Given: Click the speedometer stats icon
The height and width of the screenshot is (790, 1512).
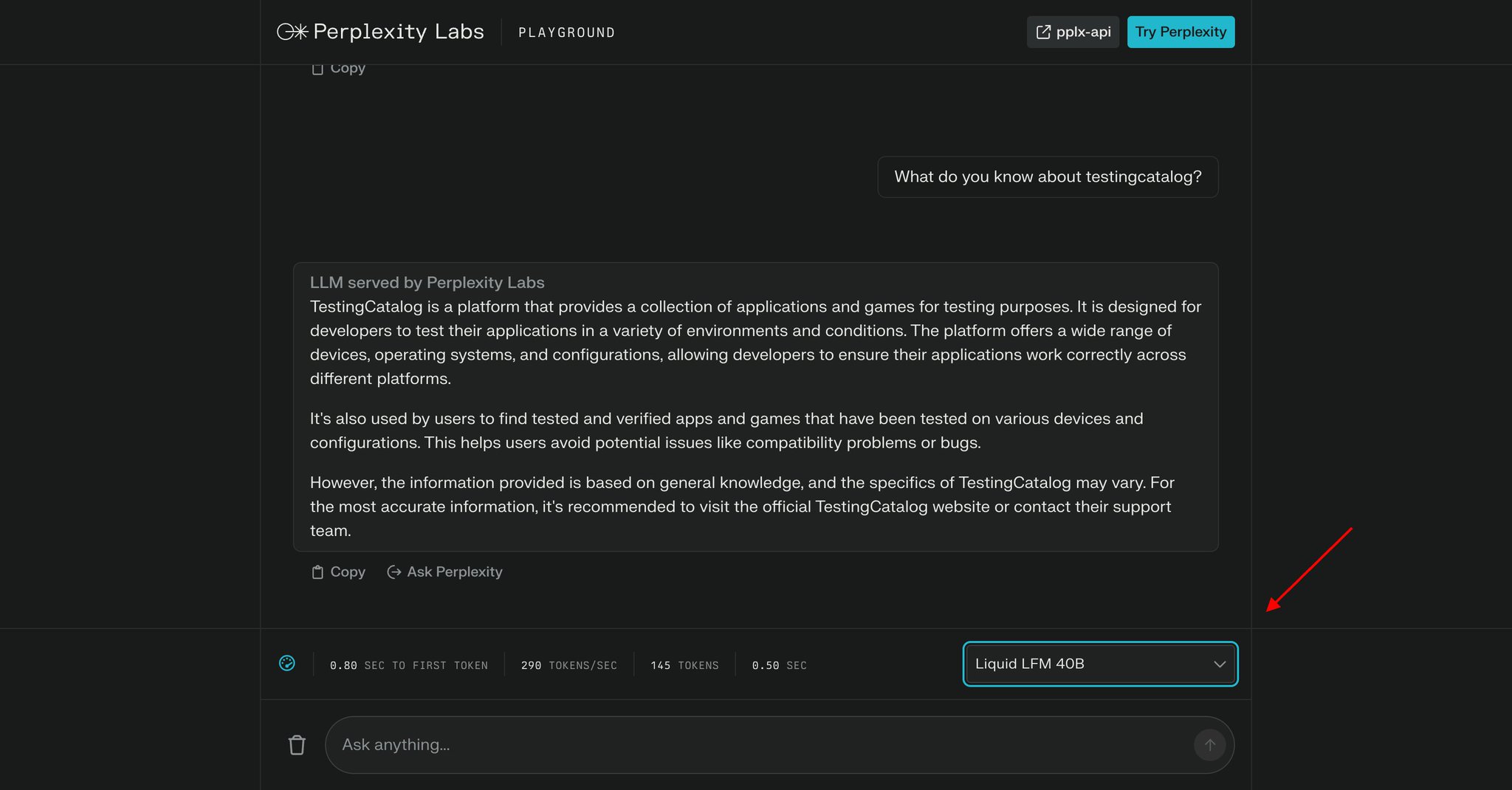Looking at the screenshot, I should pyautogui.click(x=287, y=663).
